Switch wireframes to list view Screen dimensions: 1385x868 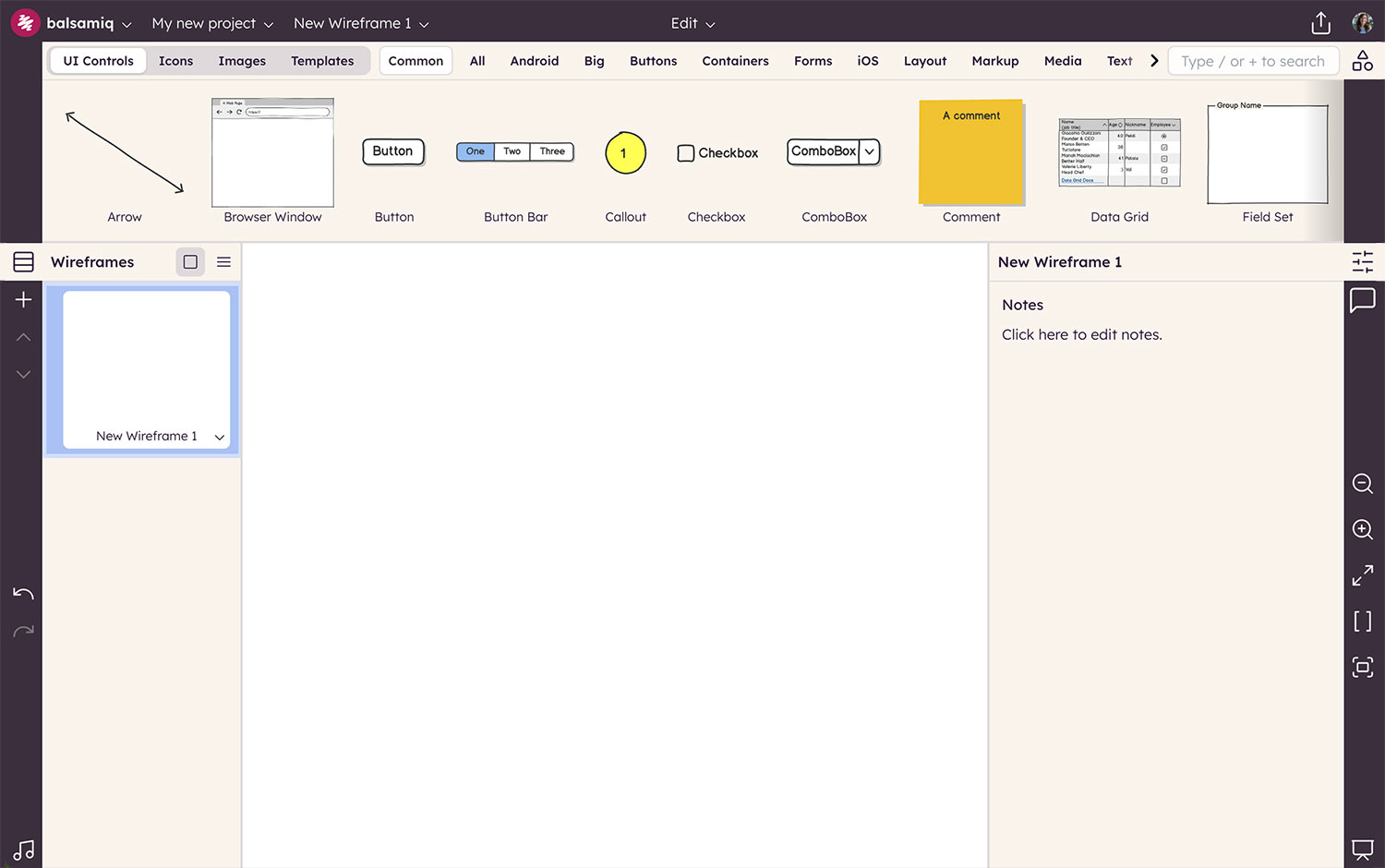click(x=223, y=262)
